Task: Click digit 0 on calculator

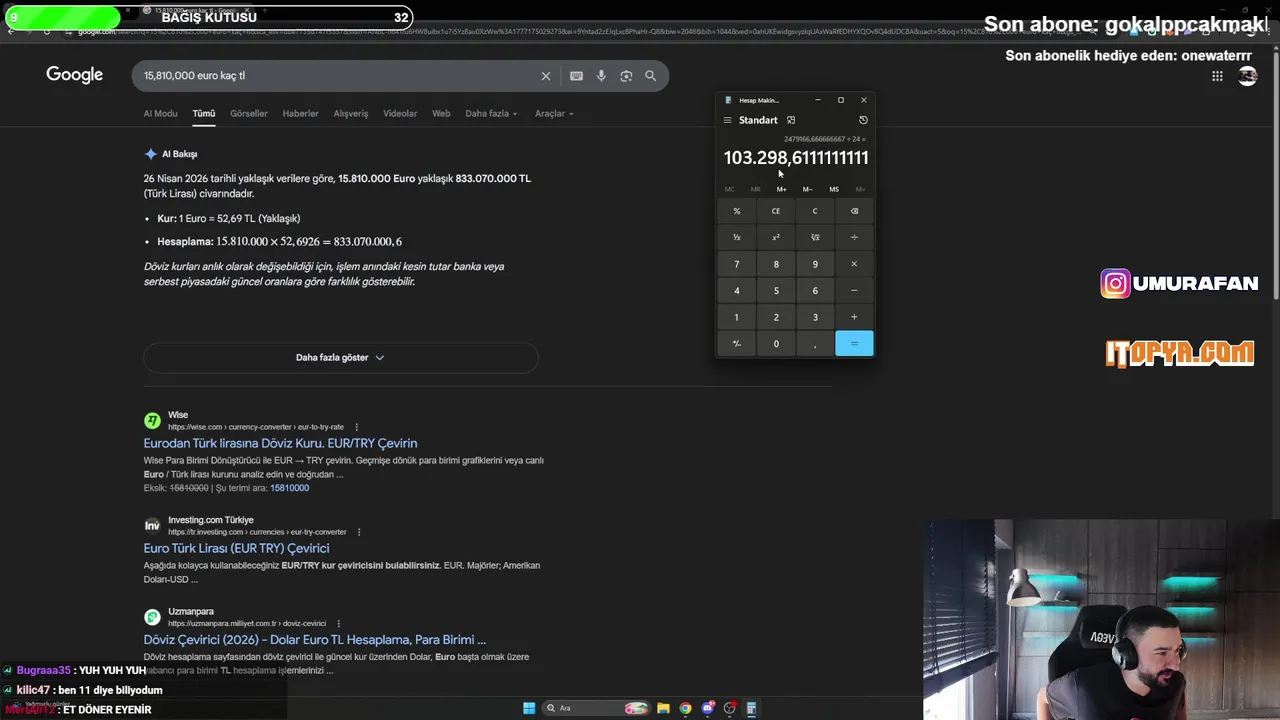Action: [776, 343]
